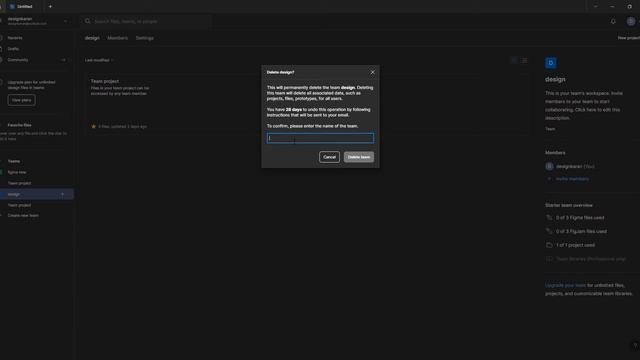Select the design team tab

click(x=92, y=38)
